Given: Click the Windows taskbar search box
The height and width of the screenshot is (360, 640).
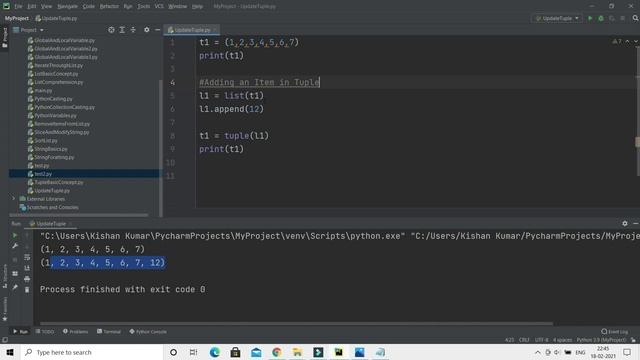Looking at the screenshot, I should click(91, 352).
